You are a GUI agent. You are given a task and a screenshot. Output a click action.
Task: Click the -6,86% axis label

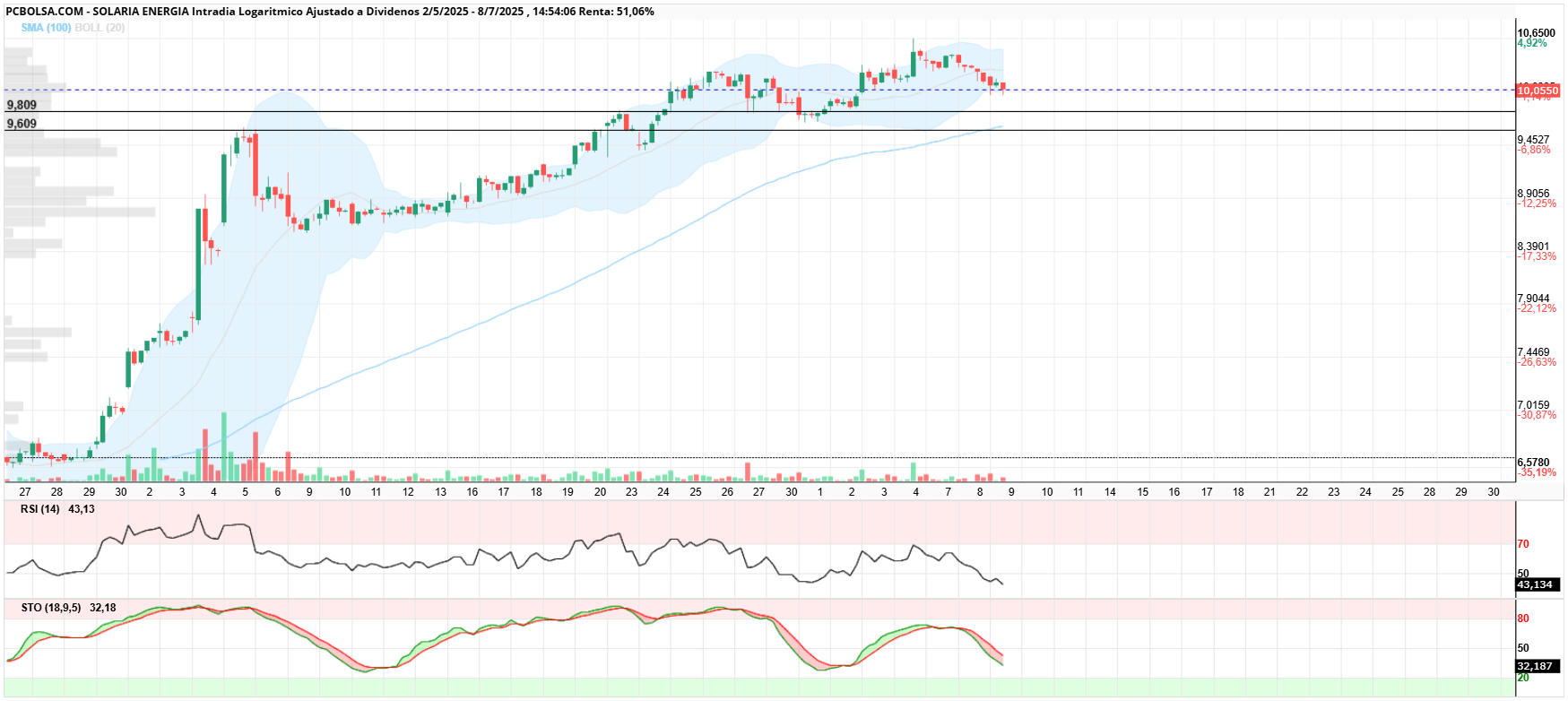(1534, 150)
